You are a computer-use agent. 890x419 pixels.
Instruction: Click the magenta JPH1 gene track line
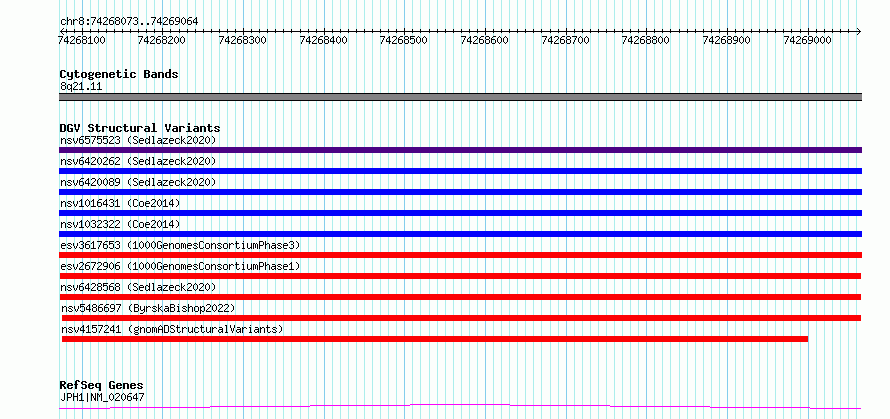tap(460, 407)
